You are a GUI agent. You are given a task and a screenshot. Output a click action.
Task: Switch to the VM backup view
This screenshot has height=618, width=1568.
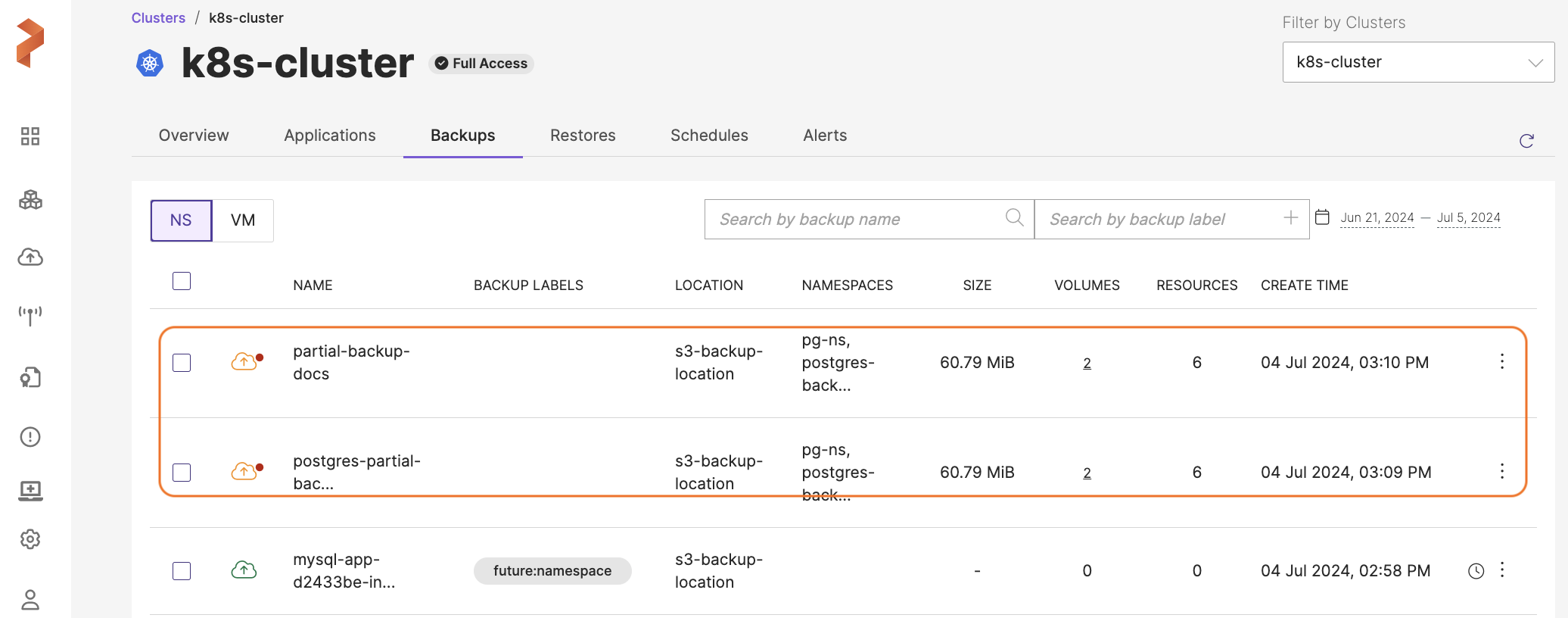point(243,220)
